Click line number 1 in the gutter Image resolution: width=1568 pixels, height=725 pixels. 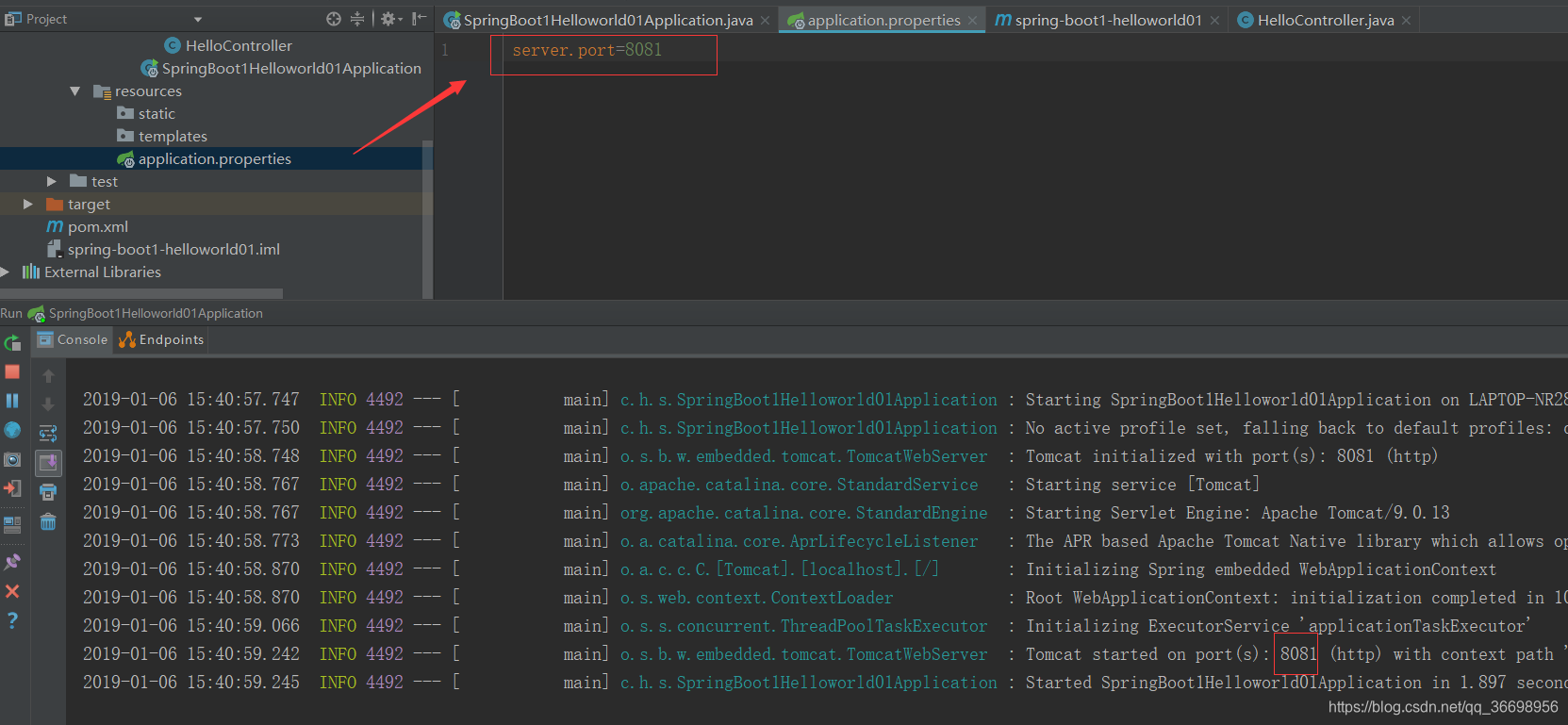[x=445, y=50]
